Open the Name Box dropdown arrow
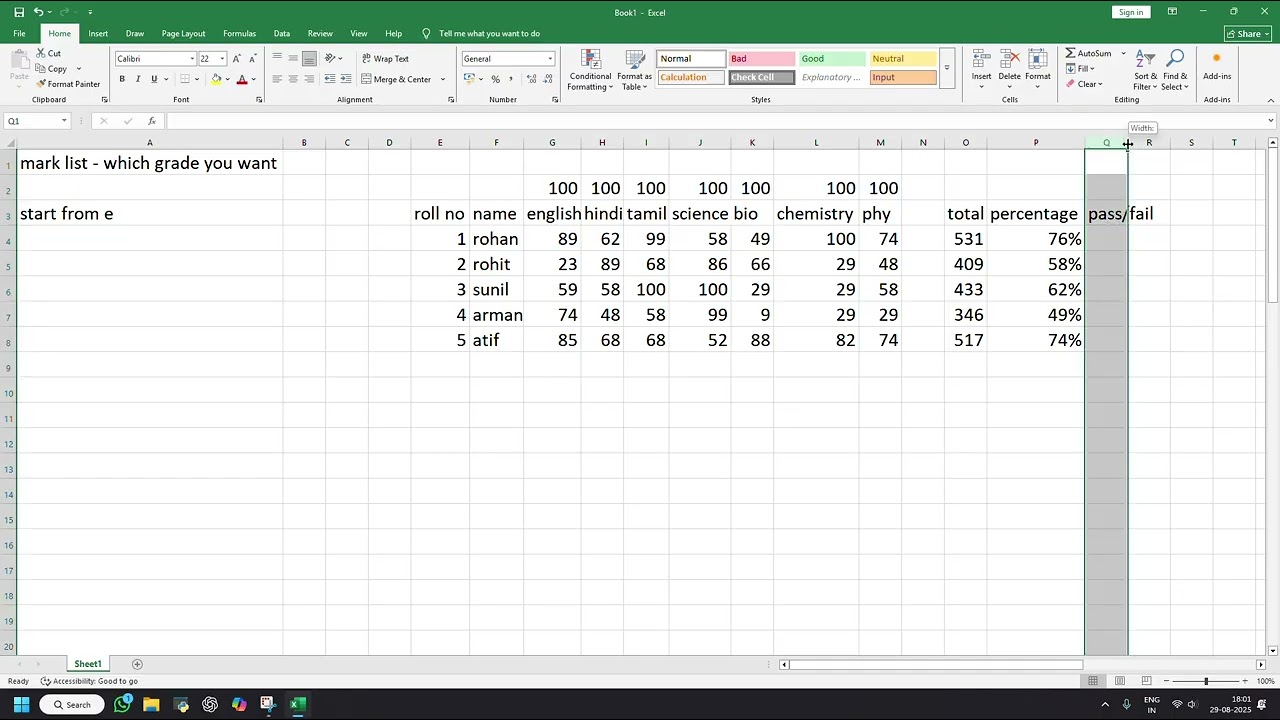Screen dimensions: 1280x720 [x=64, y=121]
